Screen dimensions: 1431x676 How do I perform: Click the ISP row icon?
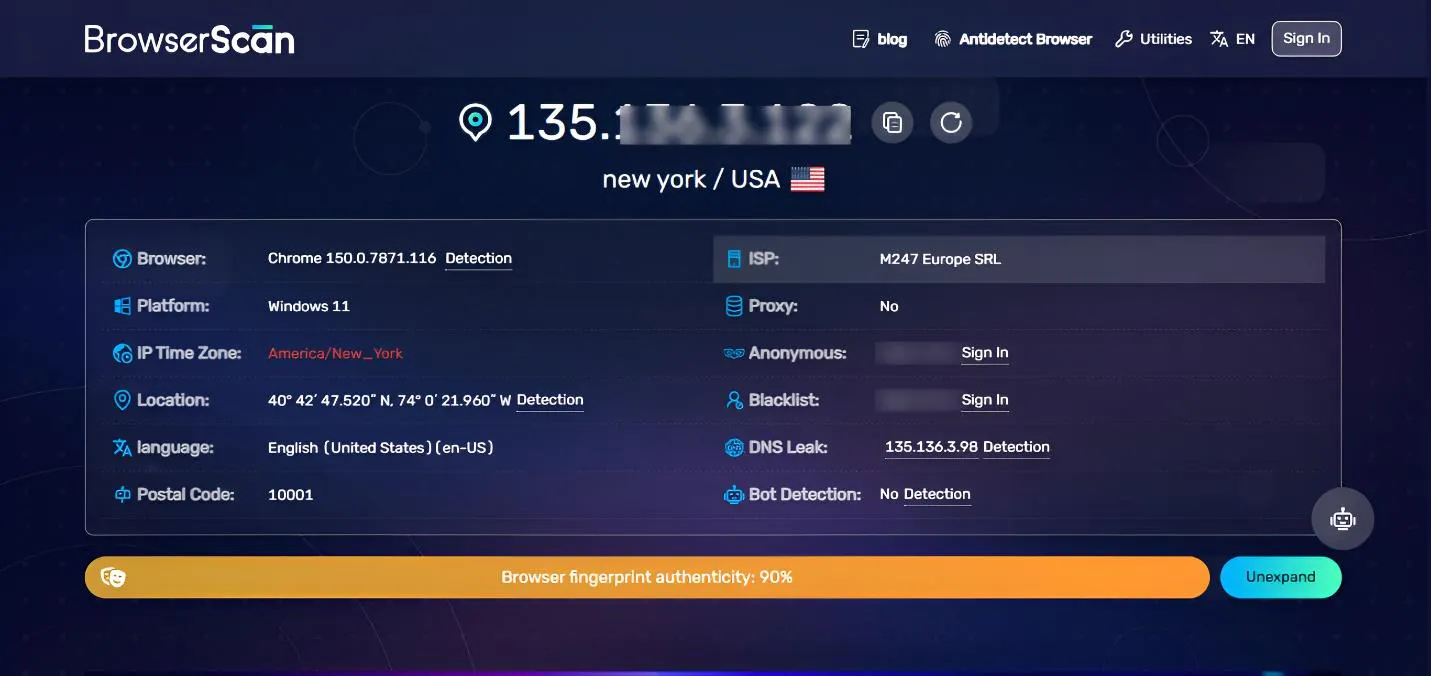pos(734,259)
